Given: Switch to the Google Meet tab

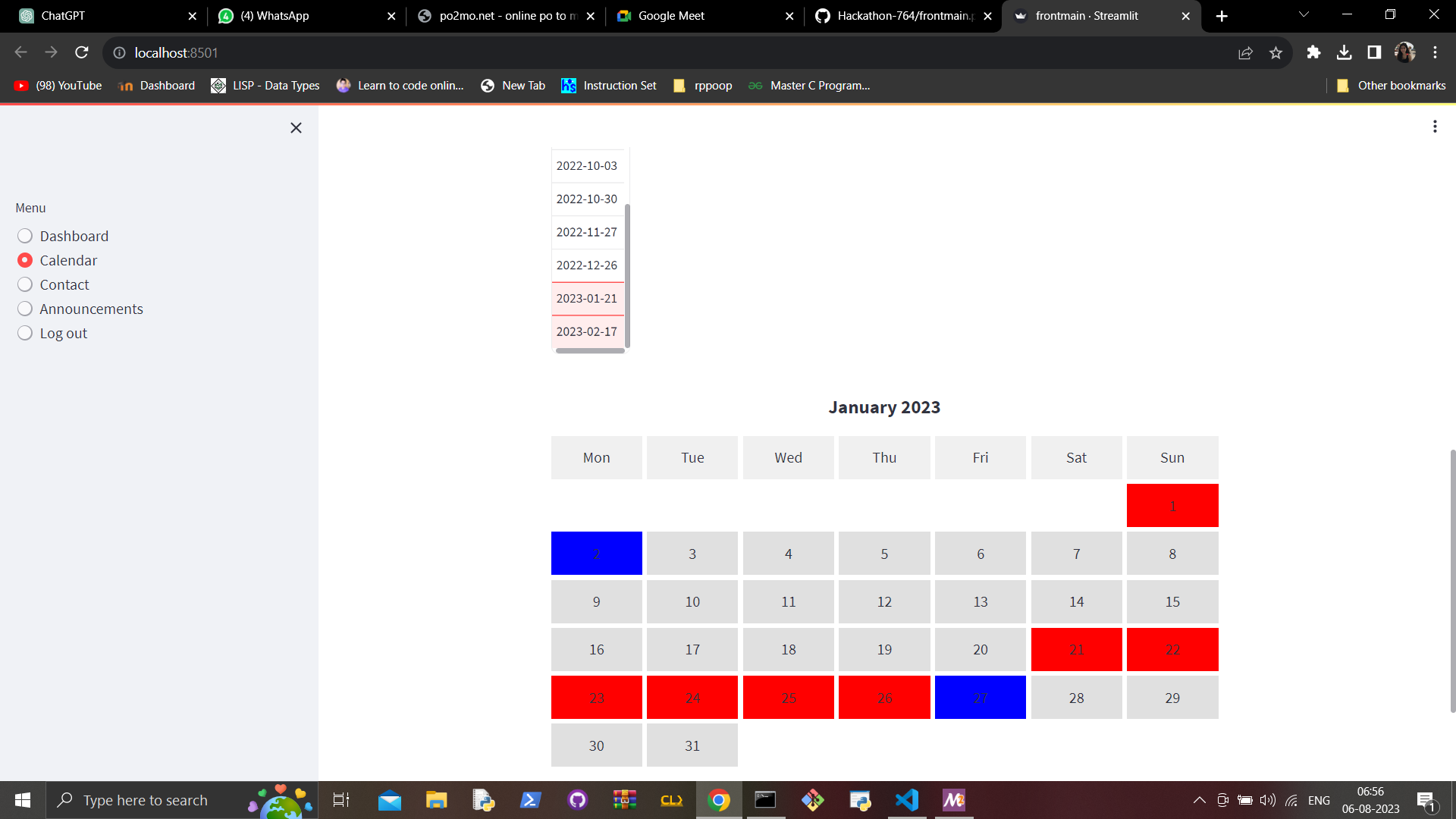Looking at the screenshot, I should 671,16.
